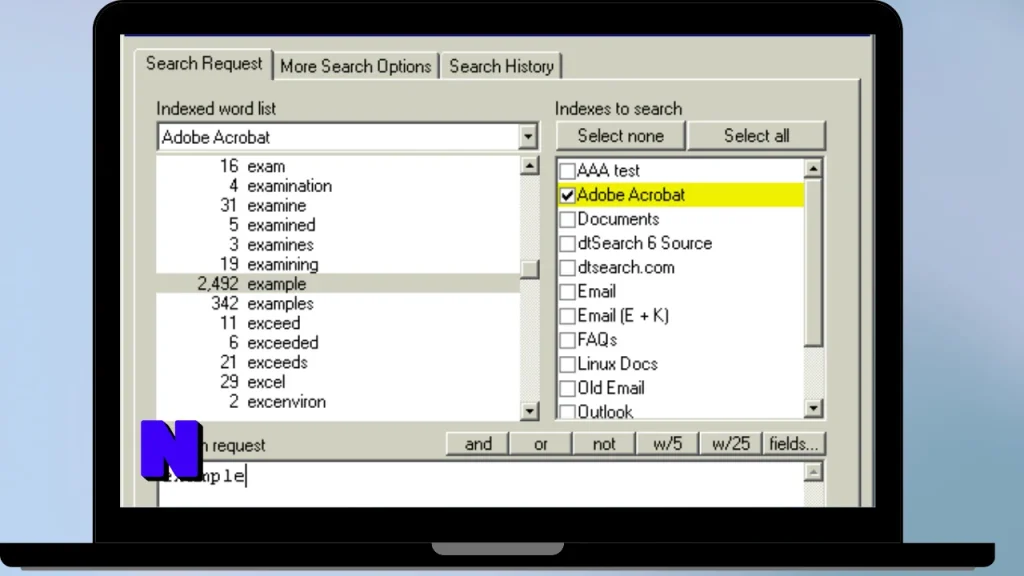Select the highlighted word 'example' row
The width and height of the screenshot is (1024, 576).
coord(338,284)
